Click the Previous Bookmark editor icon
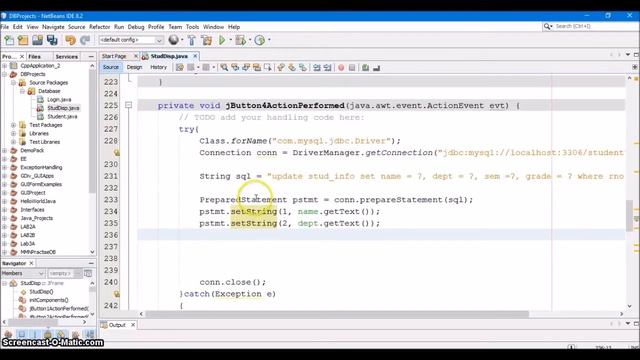The image size is (640, 360). (281, 67)
